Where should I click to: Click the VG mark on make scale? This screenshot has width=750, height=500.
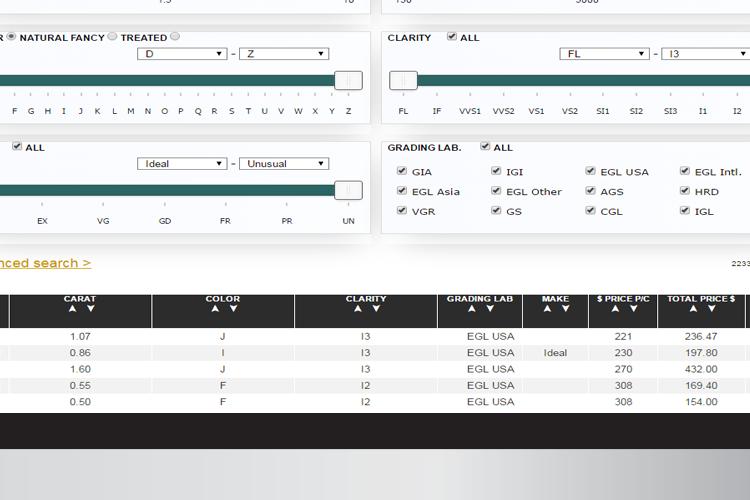103,221
